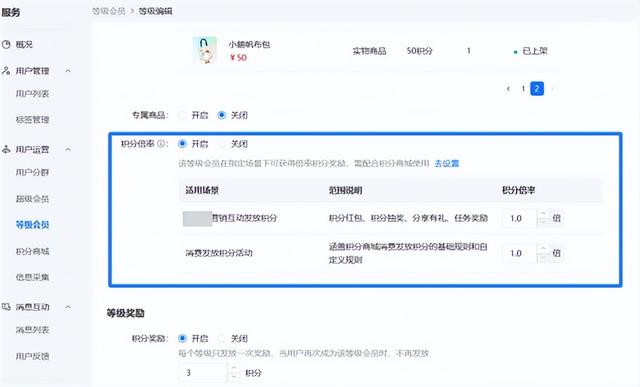Image resolution: width=640 pixels, height=387 pixels.
Task: Click the 范围说明 column header
Action: coord(346,190)
